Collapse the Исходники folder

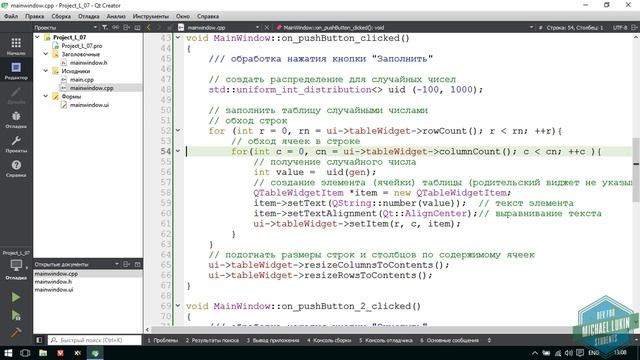[46, 71]
